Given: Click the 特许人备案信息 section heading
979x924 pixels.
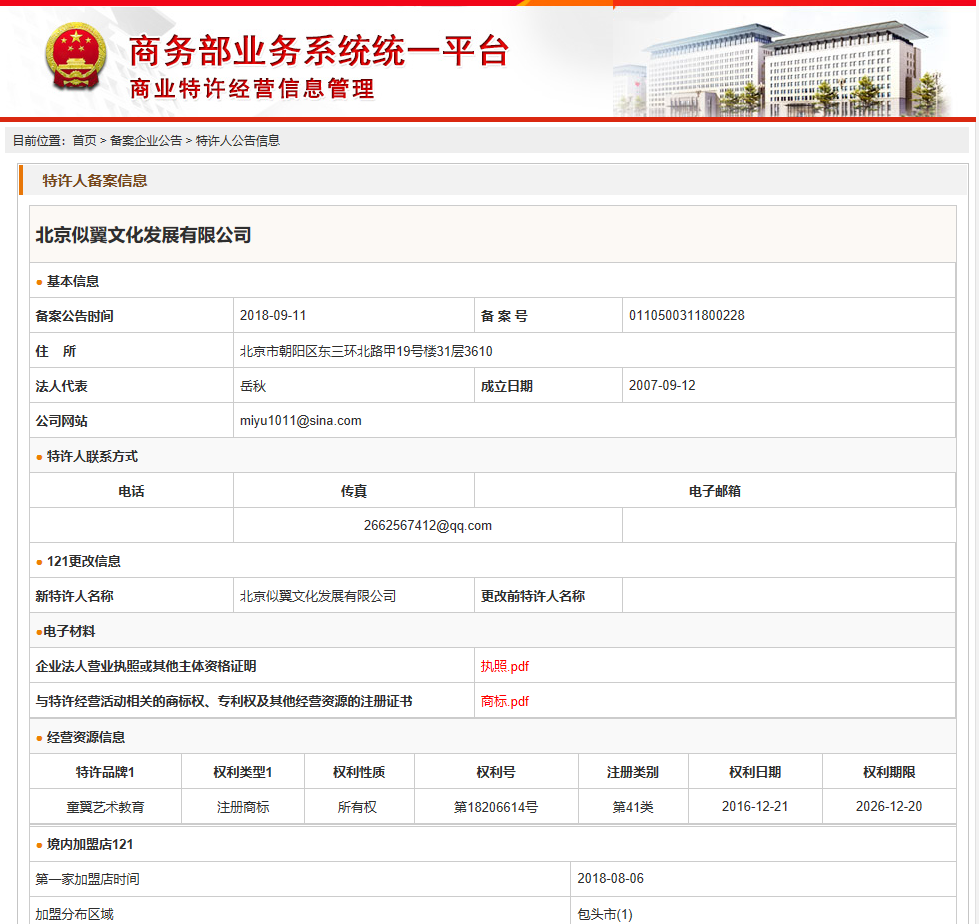Looking at the screenshot, I should click(x=95, y=181).
